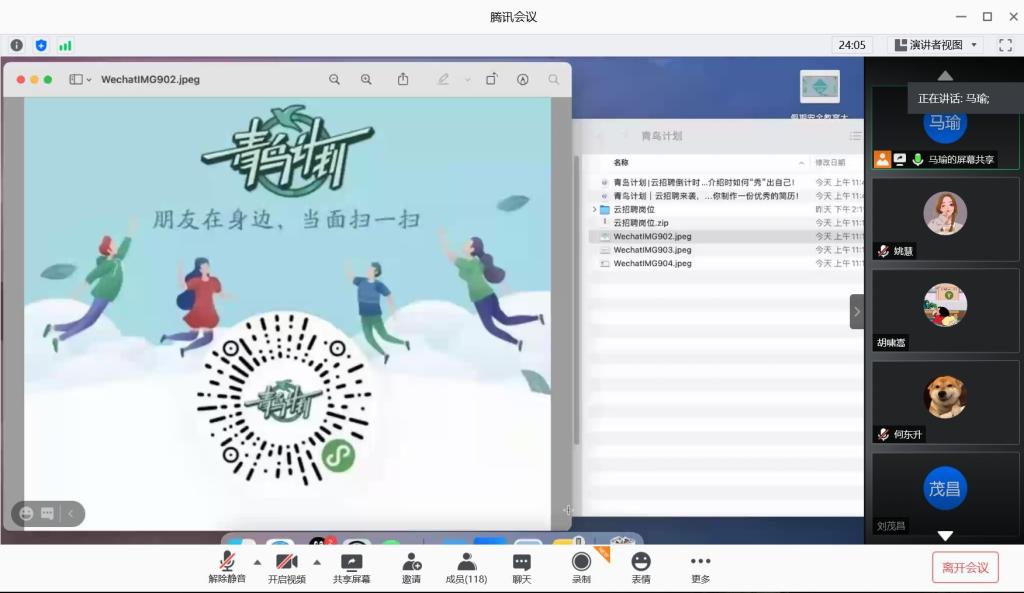Open markup pen dropdown arrow in Preview
The width and height of the screenshot is (1024, 593).
click(x=468, y=80)
